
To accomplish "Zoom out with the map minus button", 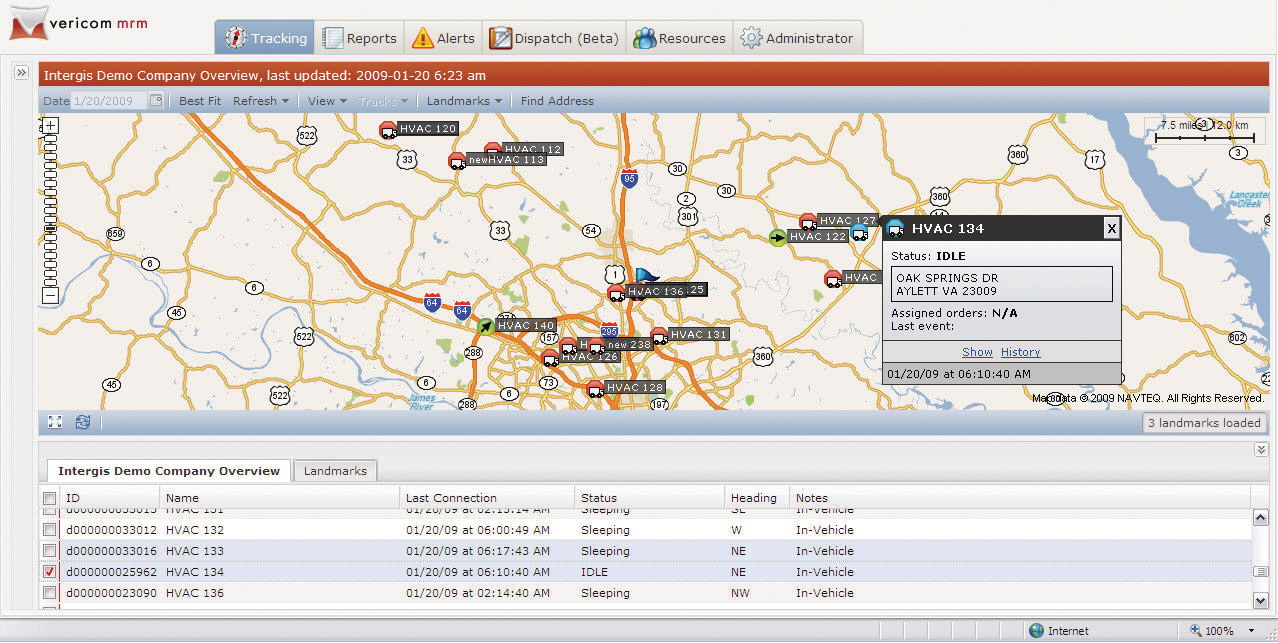I will [51, 295].
